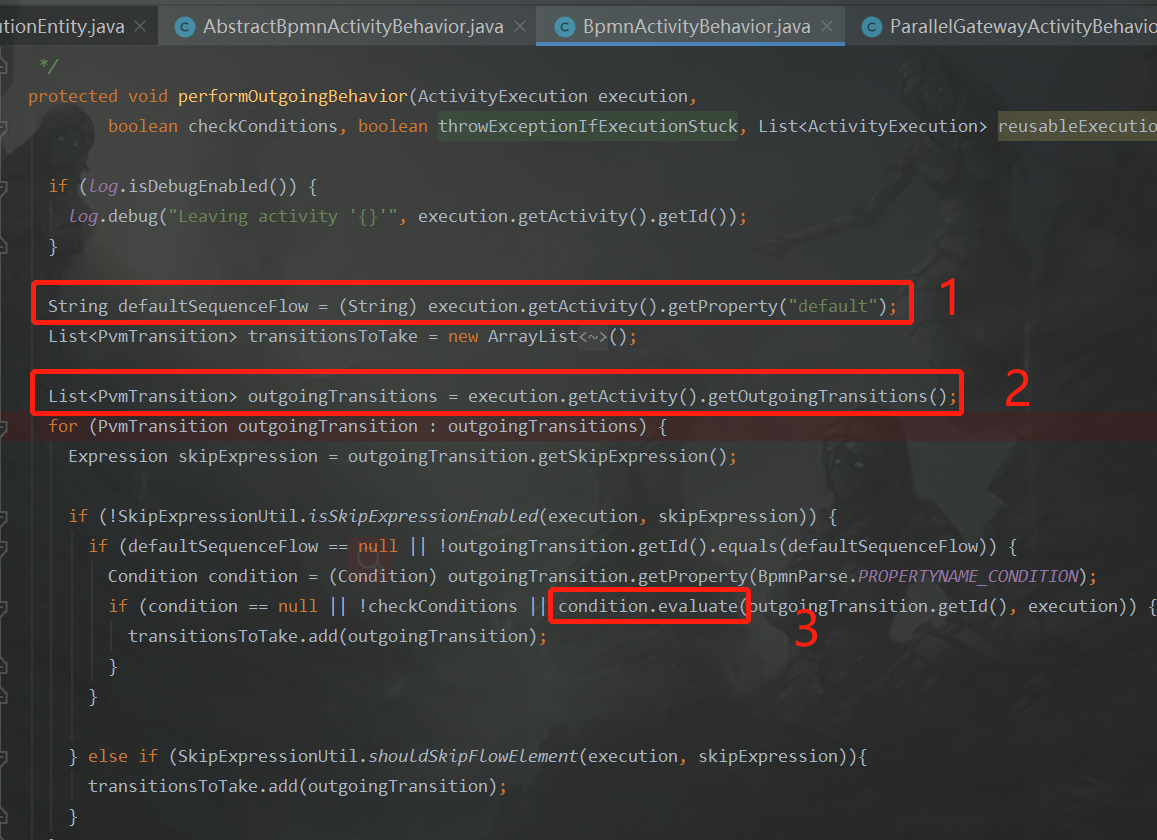Click defaultSequenceFlow in the String declaration
Viewport: 1157px width, 840px height.
[x=213, y=306]
